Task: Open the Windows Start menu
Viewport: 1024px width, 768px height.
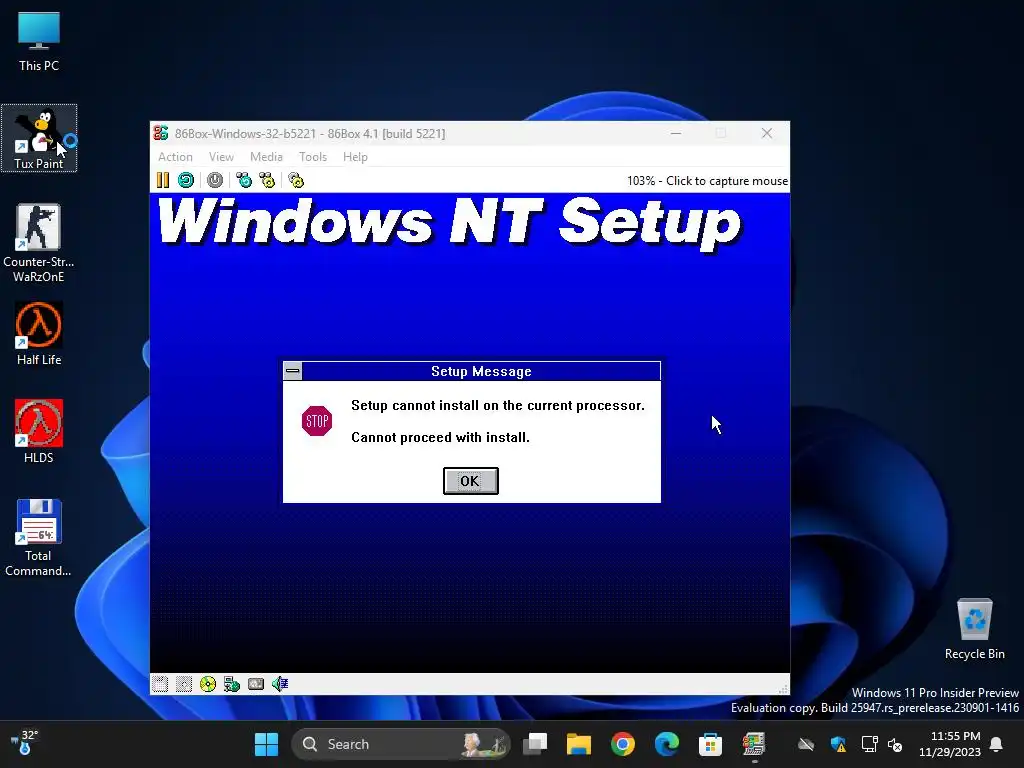Action: (266, 744)
